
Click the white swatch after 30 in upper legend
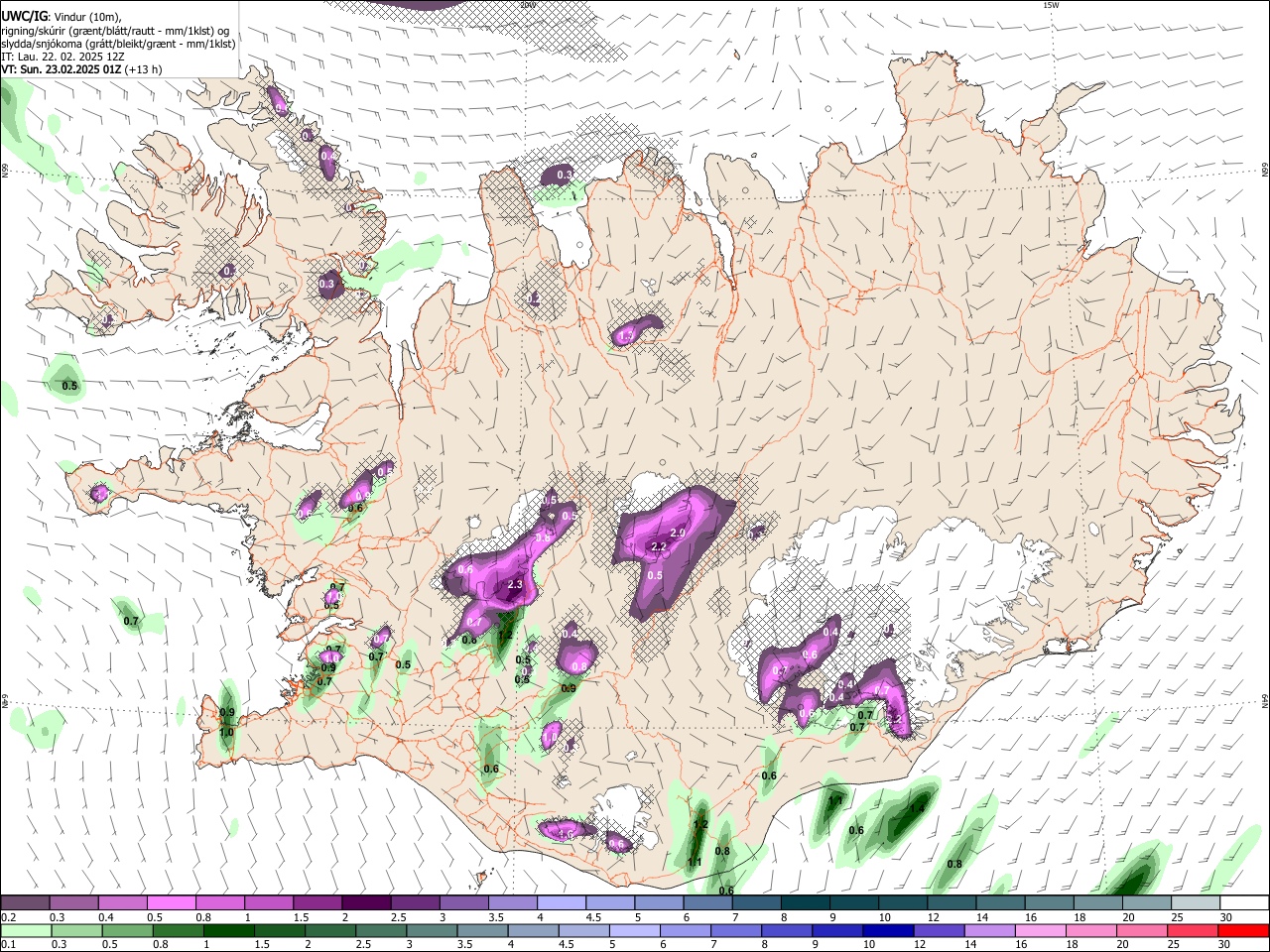(1245, 902)
